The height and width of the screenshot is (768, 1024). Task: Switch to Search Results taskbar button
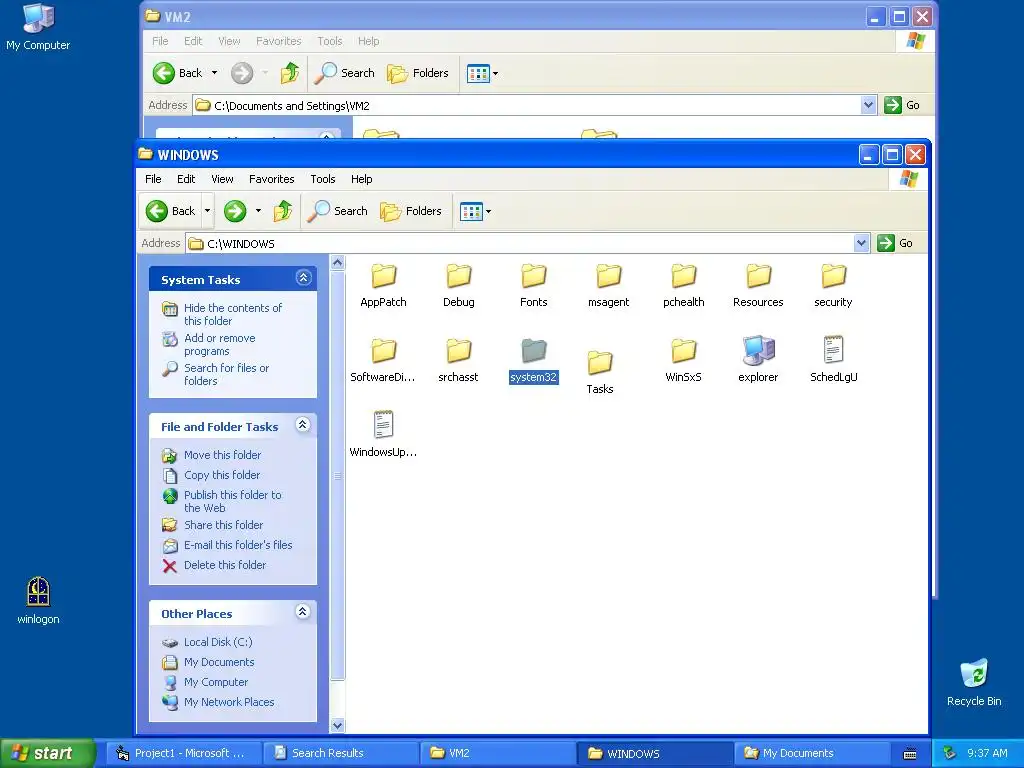point(342,753)
